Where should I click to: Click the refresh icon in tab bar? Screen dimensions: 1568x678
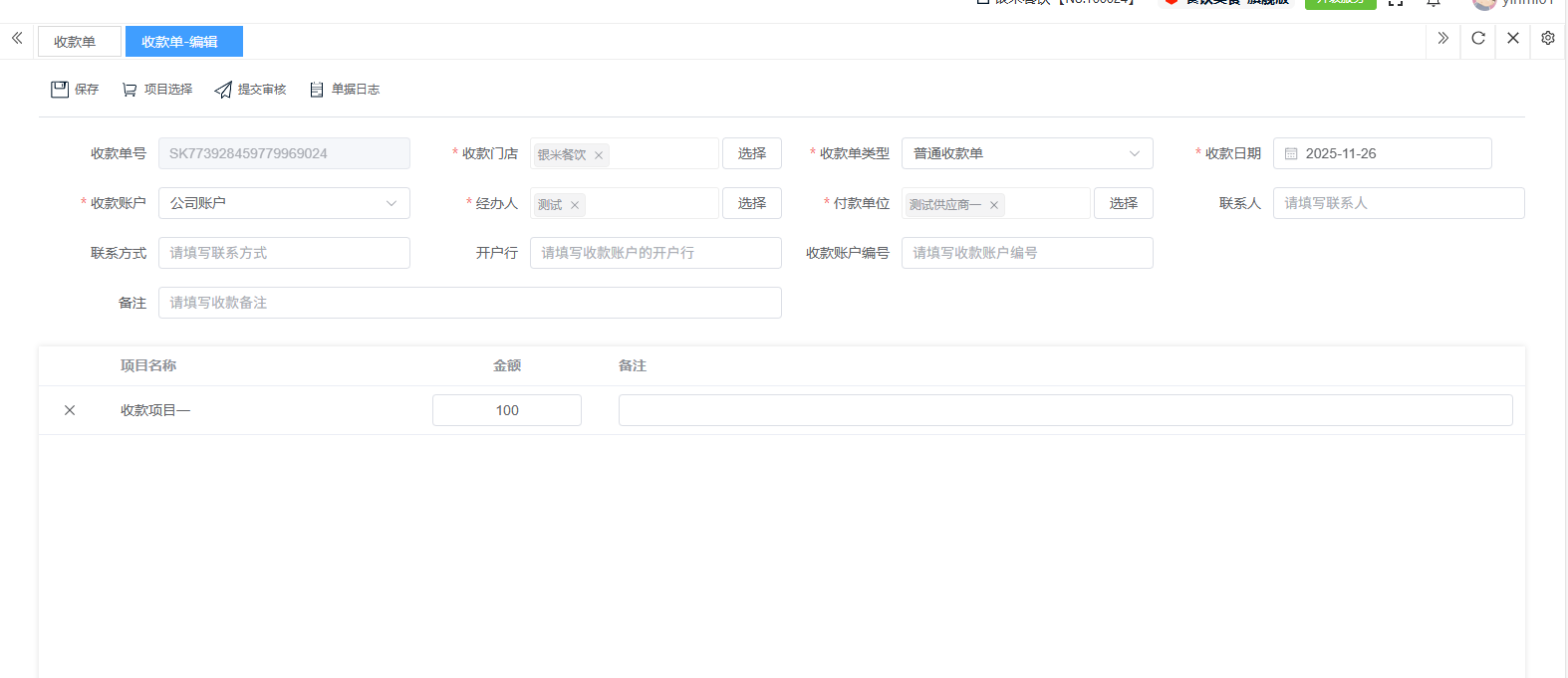[1478, 39]
